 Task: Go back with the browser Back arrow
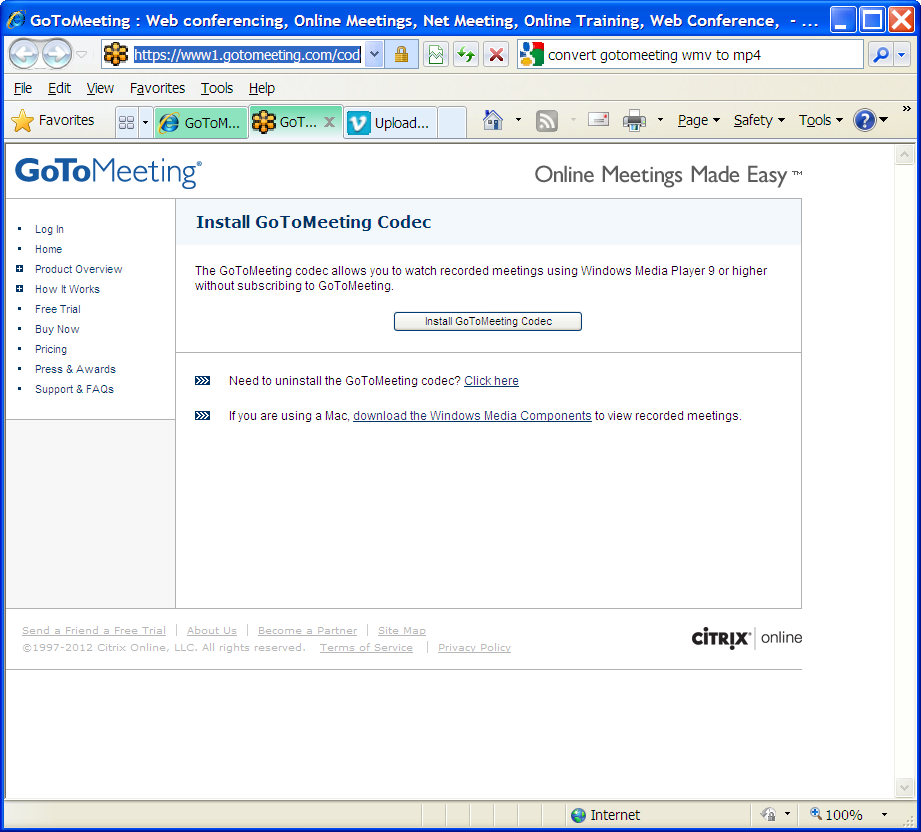pyautogui.click(x=25, y=55)
